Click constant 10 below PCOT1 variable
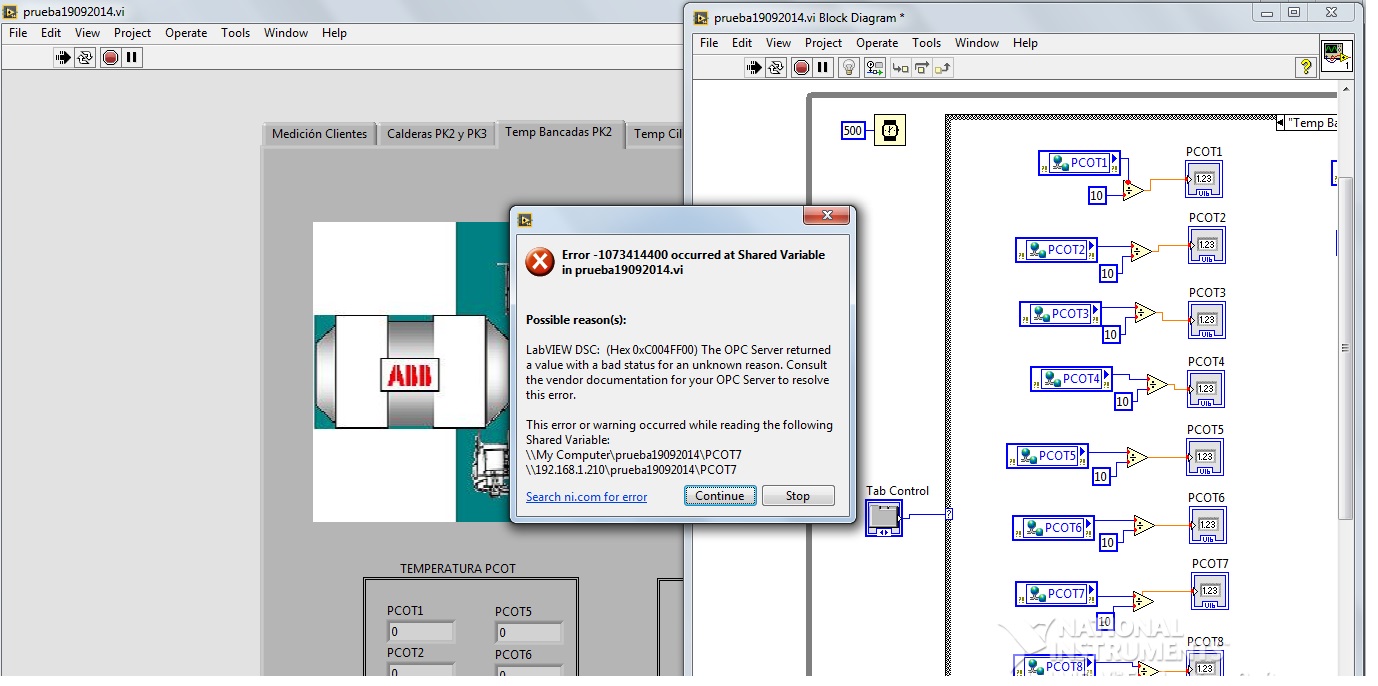Screen dimensions: 1378x686 (x=1097, y=195)
